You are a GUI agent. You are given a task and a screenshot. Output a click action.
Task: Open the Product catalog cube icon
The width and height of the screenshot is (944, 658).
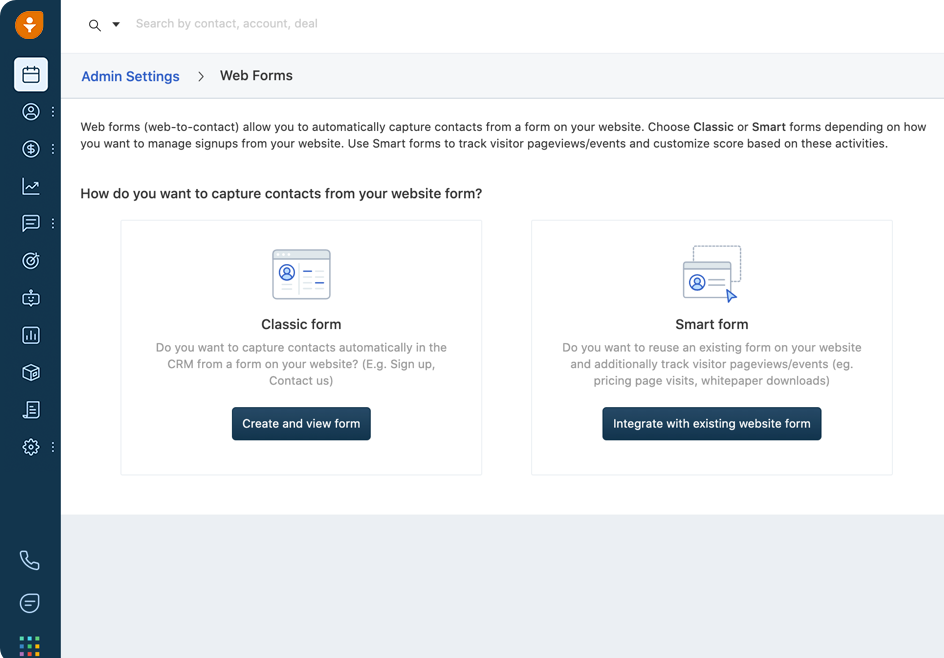click(30, 372)
